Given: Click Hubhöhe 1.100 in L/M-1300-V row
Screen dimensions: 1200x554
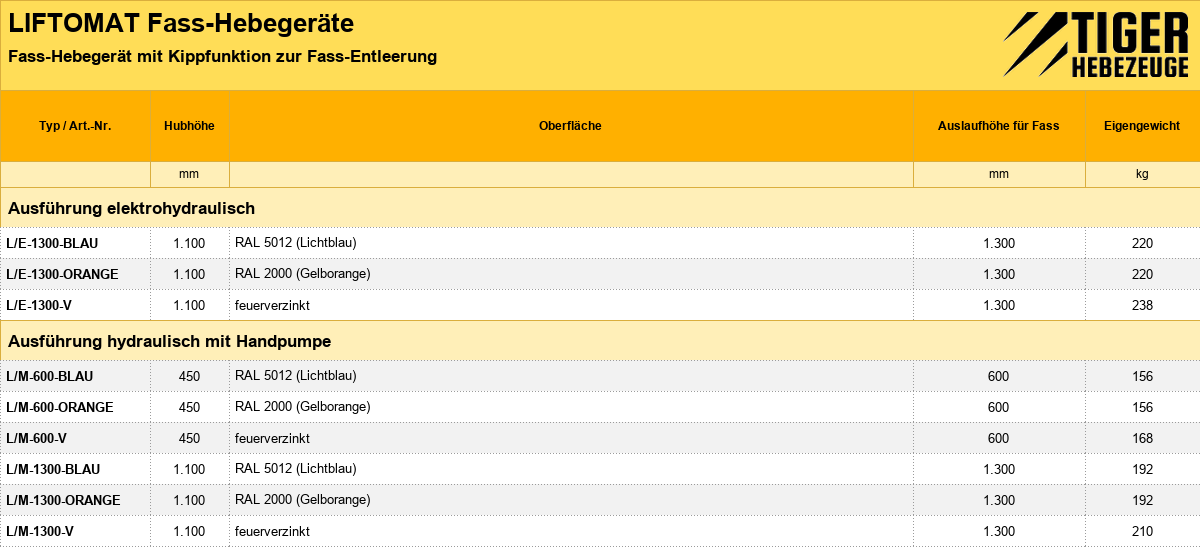Looking at the screenshot, I should 189,531.
